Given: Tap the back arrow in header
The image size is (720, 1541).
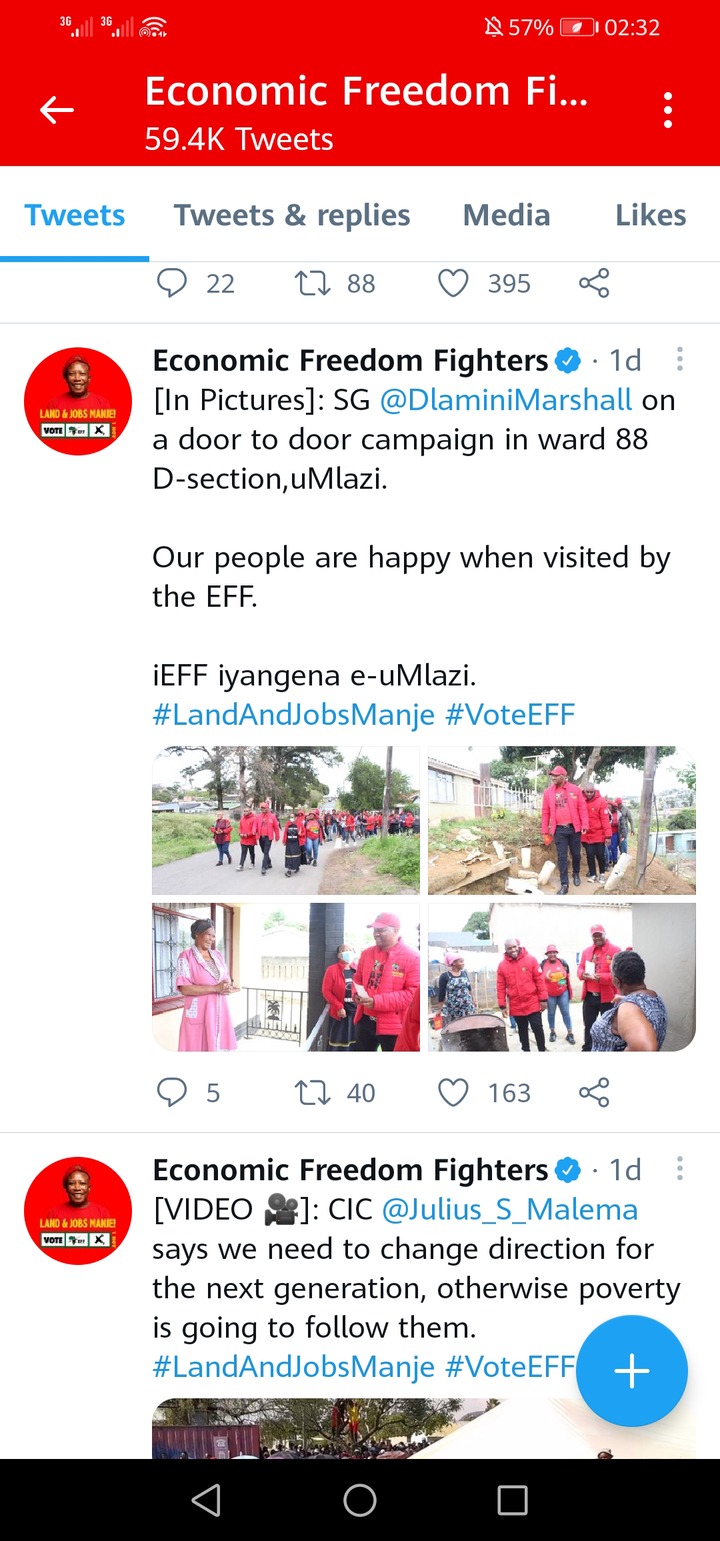Looking at the screenshot, I should coord(57,110).
